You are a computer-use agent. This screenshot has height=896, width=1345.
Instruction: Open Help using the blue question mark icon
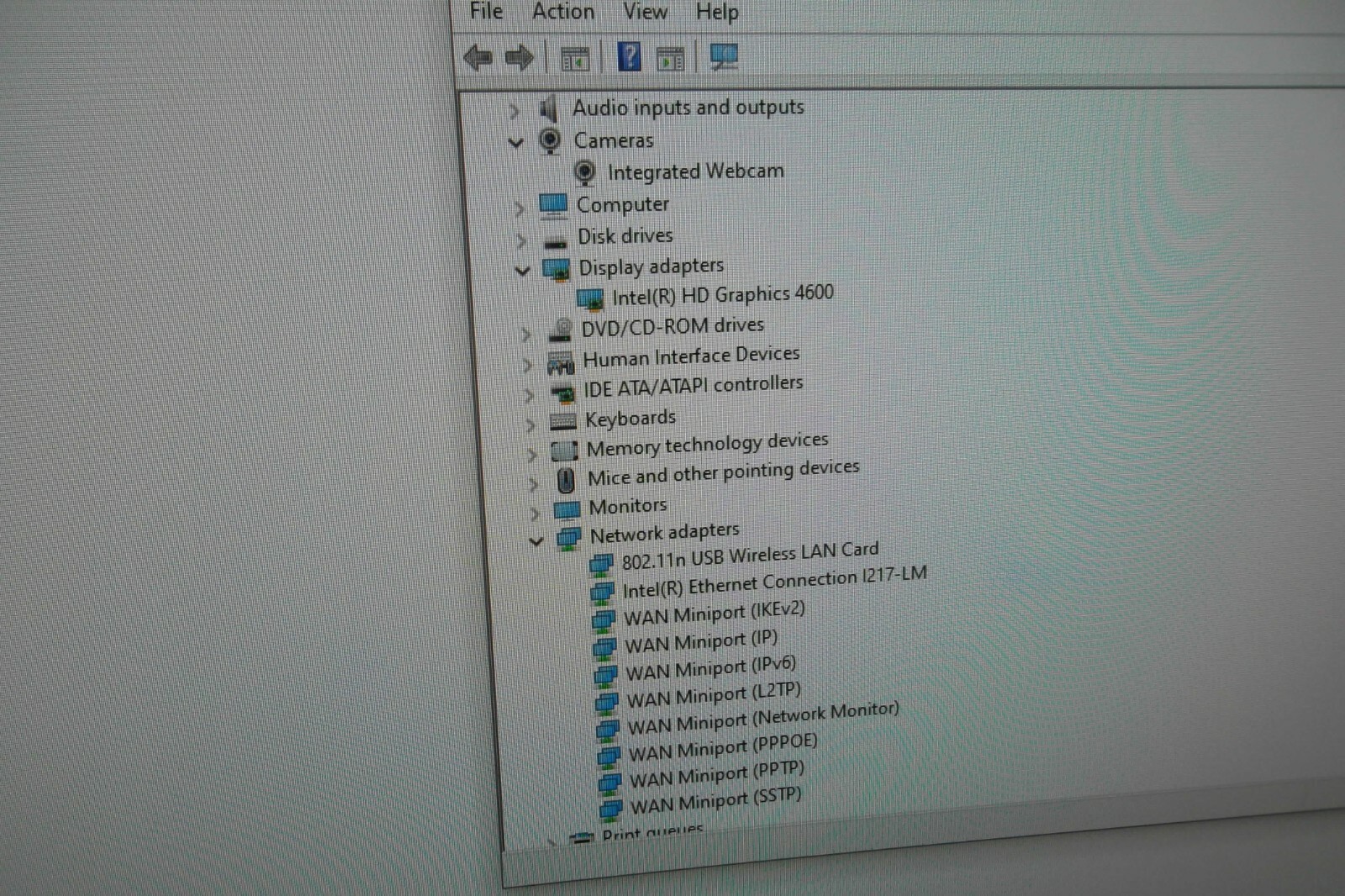[x=629, y=57]
